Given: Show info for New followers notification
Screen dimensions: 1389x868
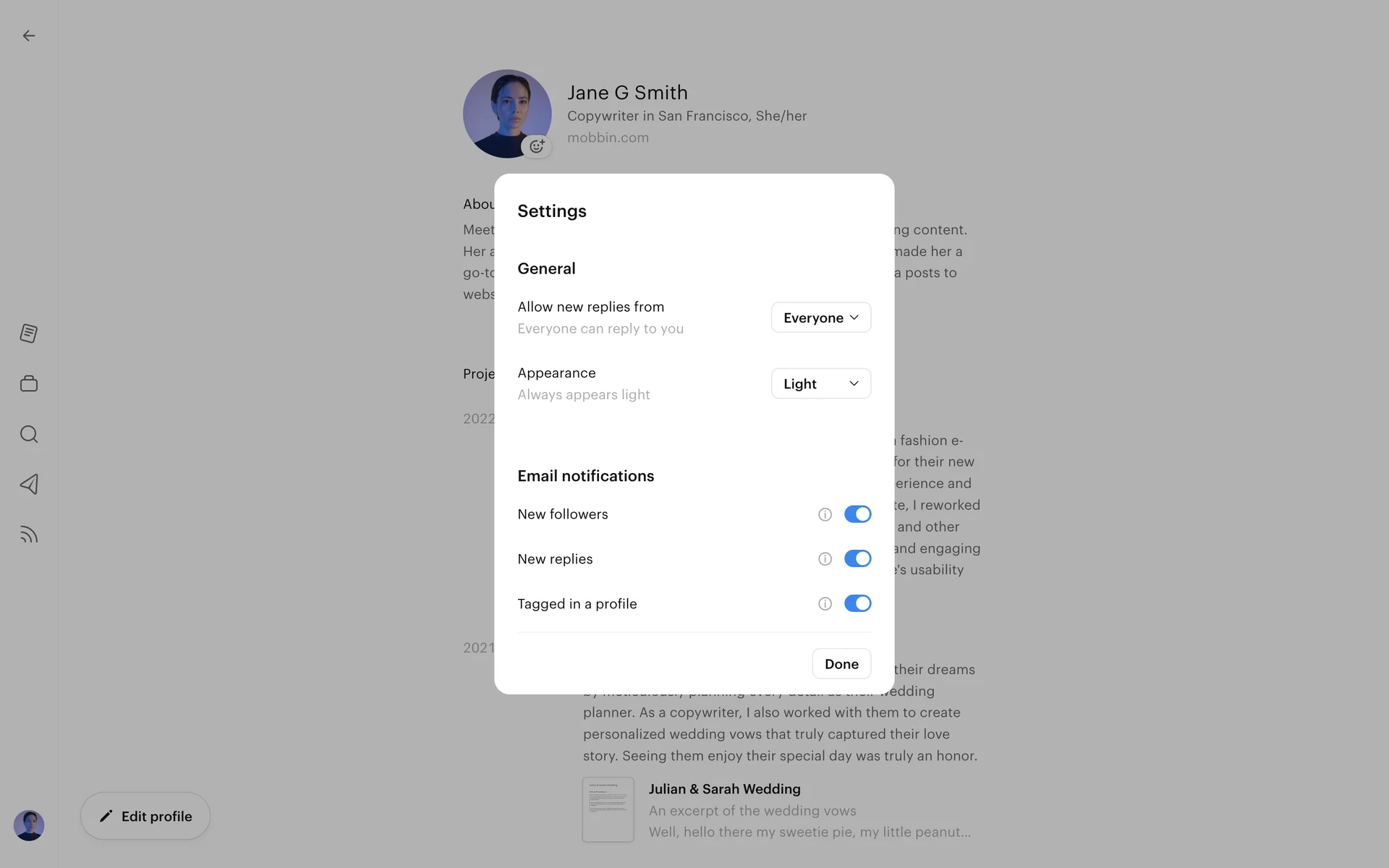Looking at the screenshot, I should point(825,514).
